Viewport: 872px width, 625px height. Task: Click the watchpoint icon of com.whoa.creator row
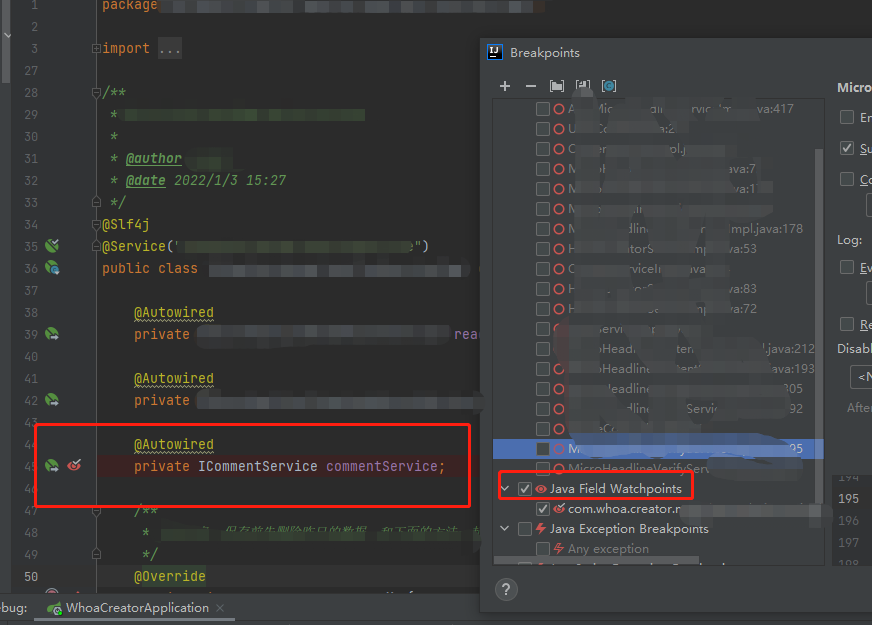(559, 508)
